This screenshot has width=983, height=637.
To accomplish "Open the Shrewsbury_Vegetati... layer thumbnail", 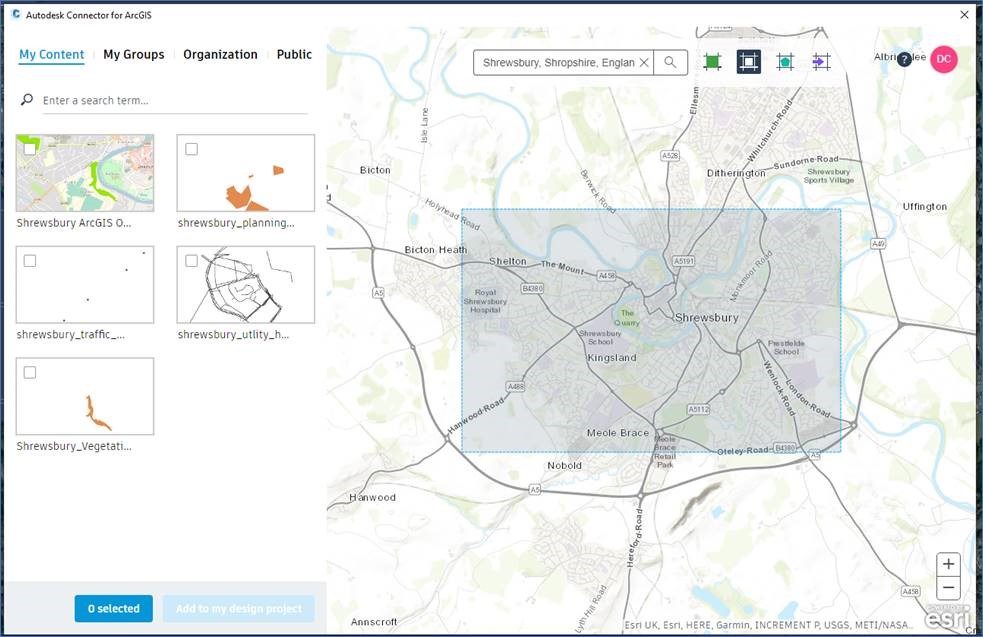I will (85, 396).
